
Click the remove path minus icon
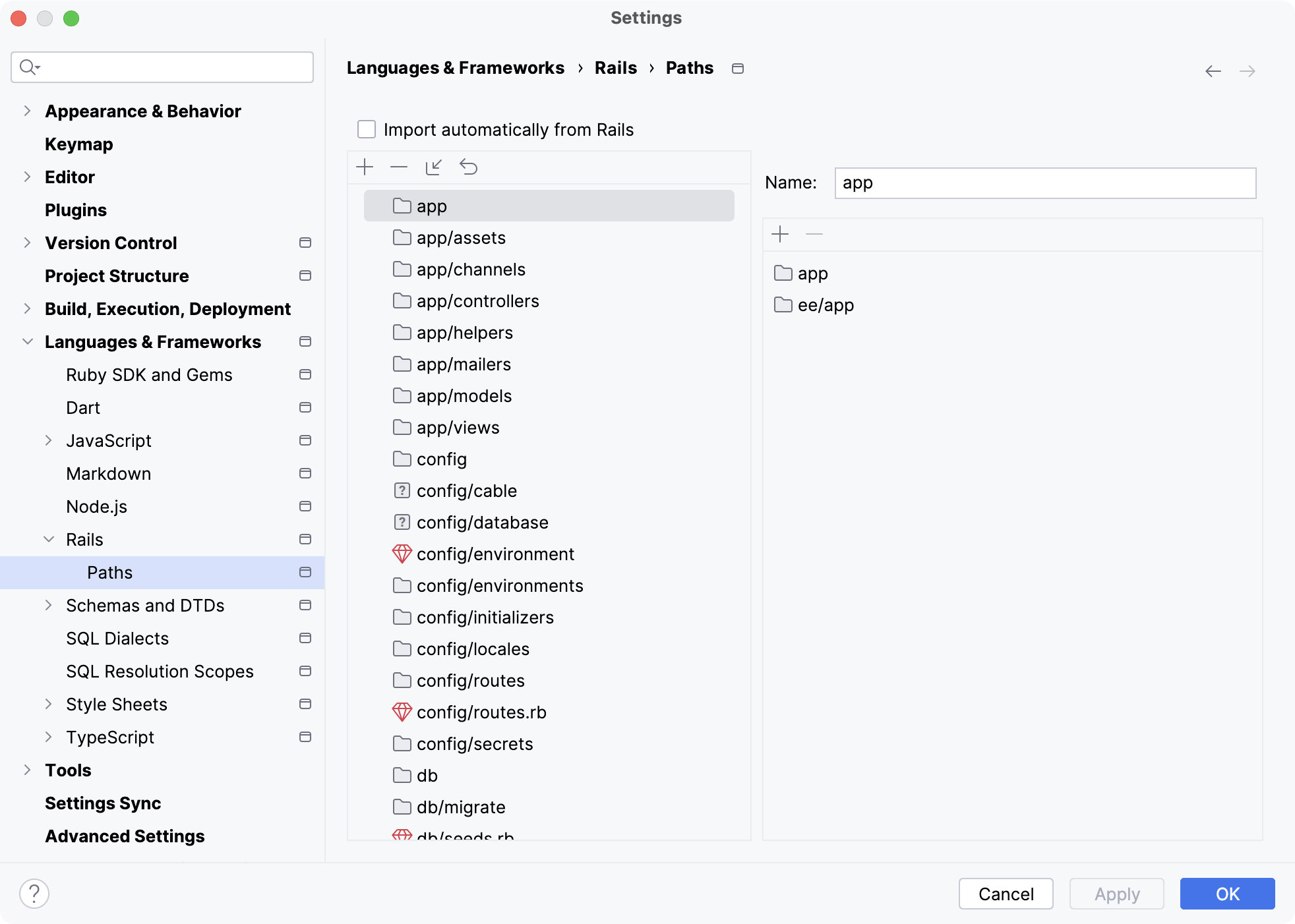399,167
